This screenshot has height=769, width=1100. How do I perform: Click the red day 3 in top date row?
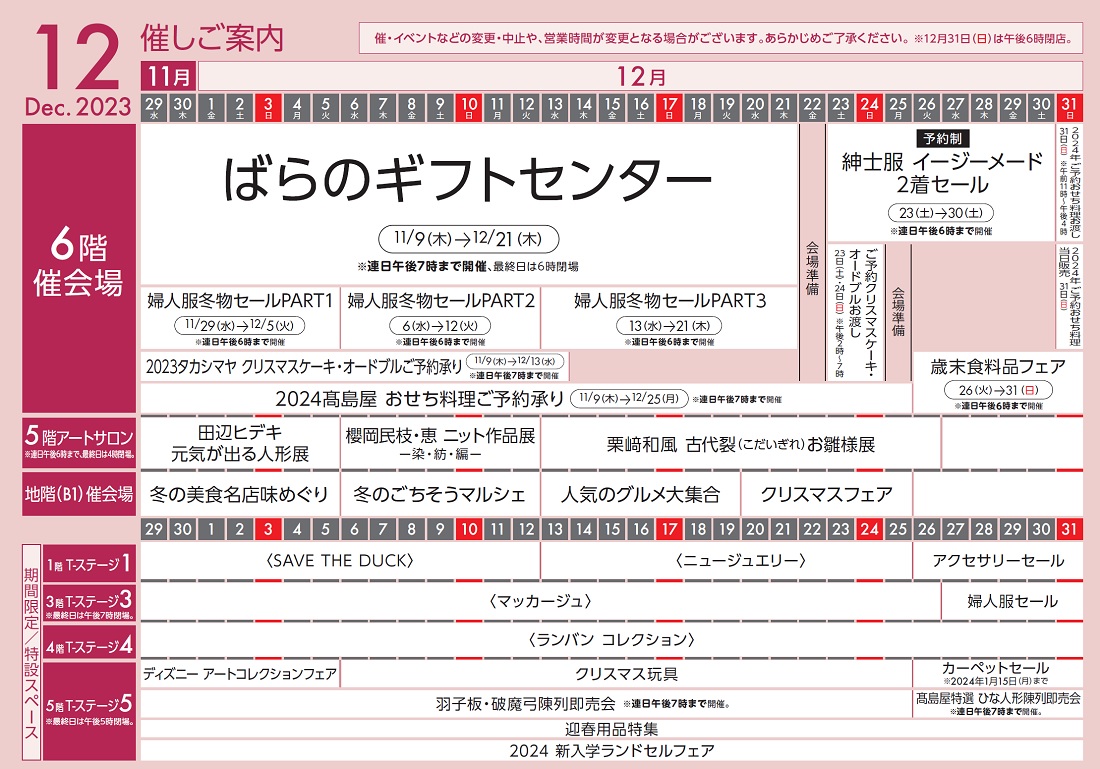[x=268, y=107]
